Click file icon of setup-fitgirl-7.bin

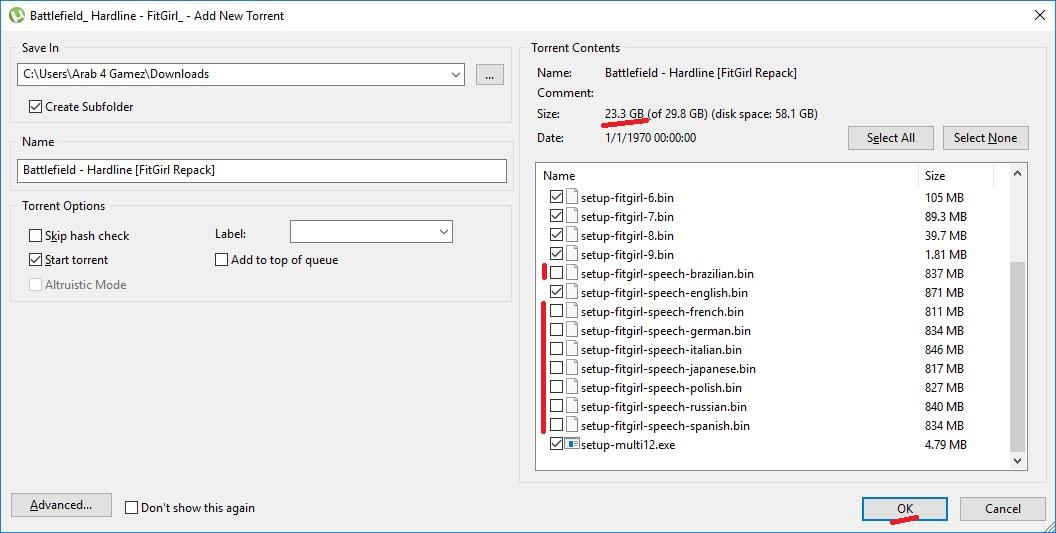point(572,216)
